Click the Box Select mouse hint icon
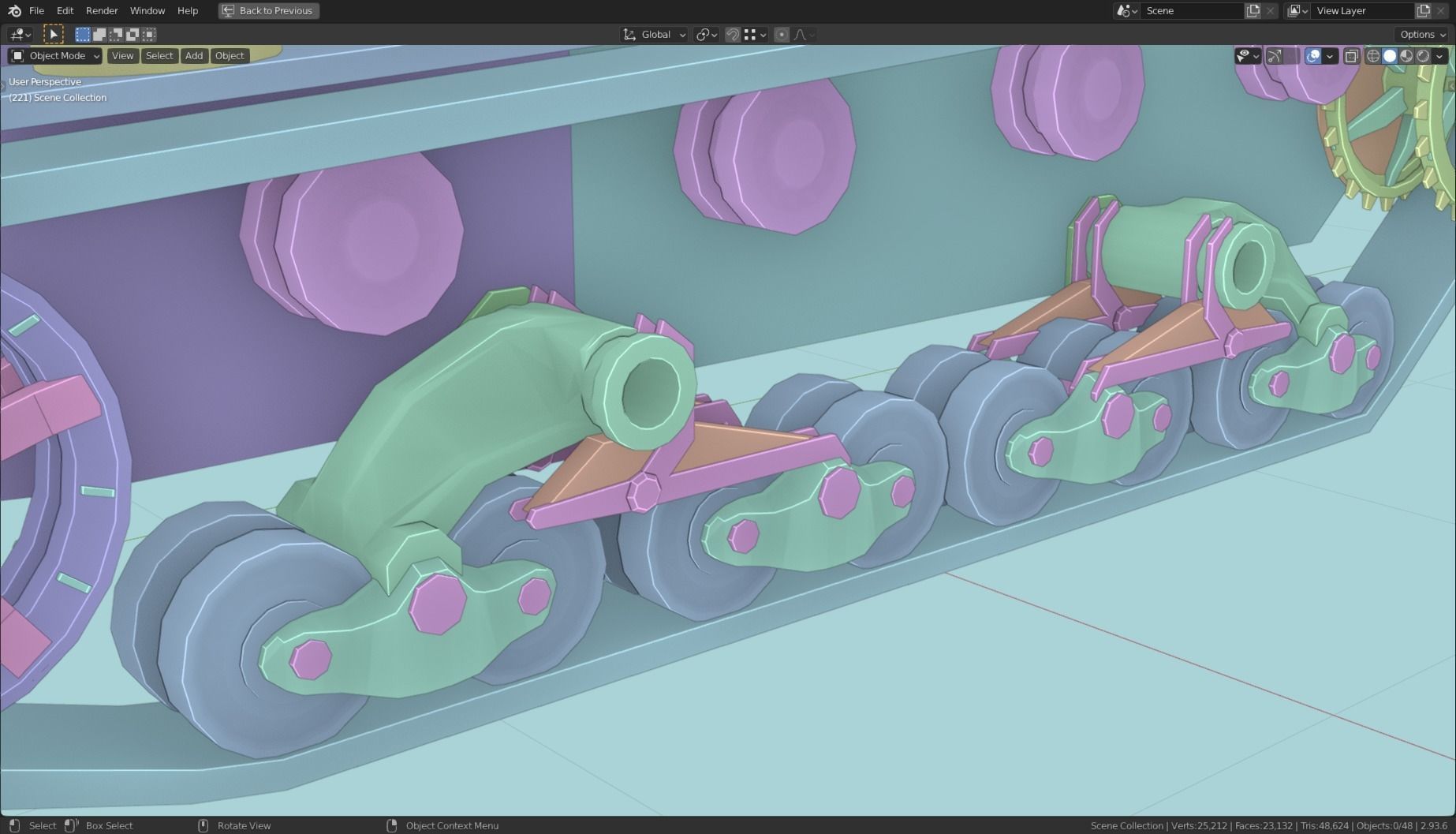The height and width of the screenshot is (834, 1456). 71,825
